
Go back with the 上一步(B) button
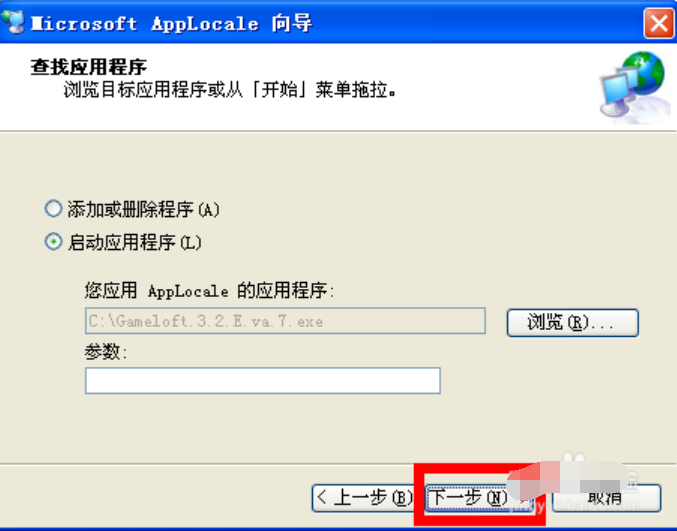[362, 498]
